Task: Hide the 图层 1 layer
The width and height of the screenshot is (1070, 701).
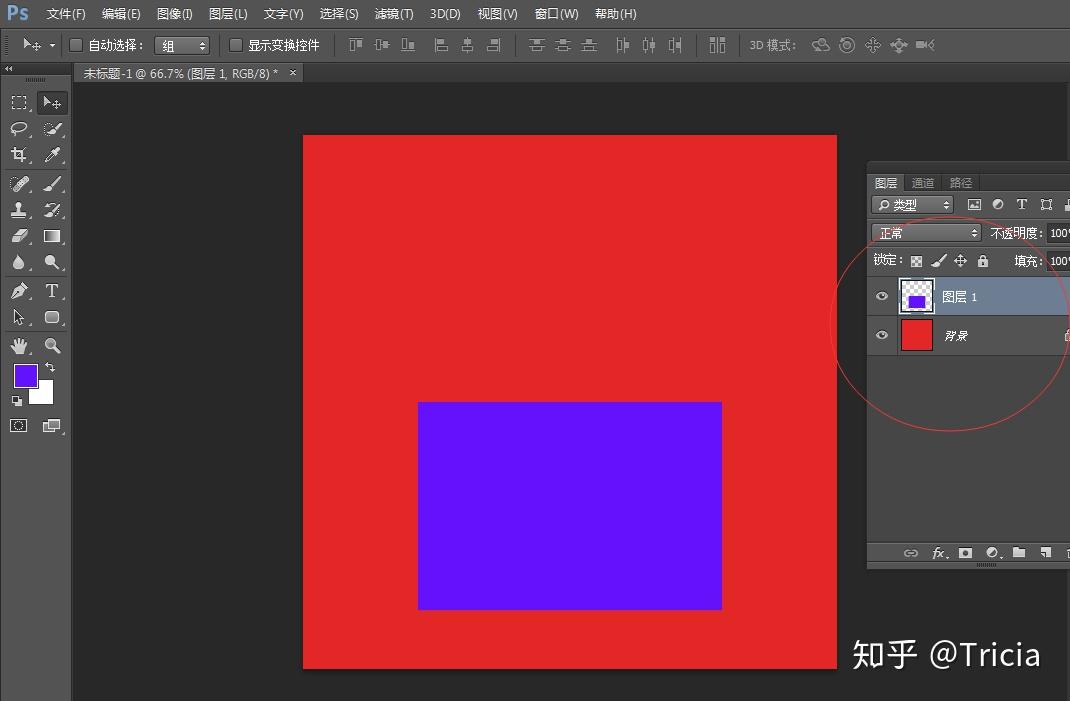Action: (x=882, y=296)
